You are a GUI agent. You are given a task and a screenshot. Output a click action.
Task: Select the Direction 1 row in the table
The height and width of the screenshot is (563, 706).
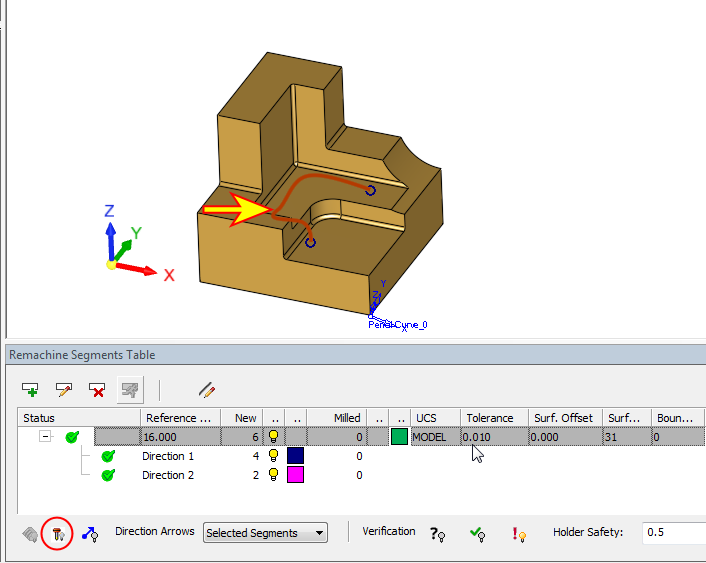(168, 456)
